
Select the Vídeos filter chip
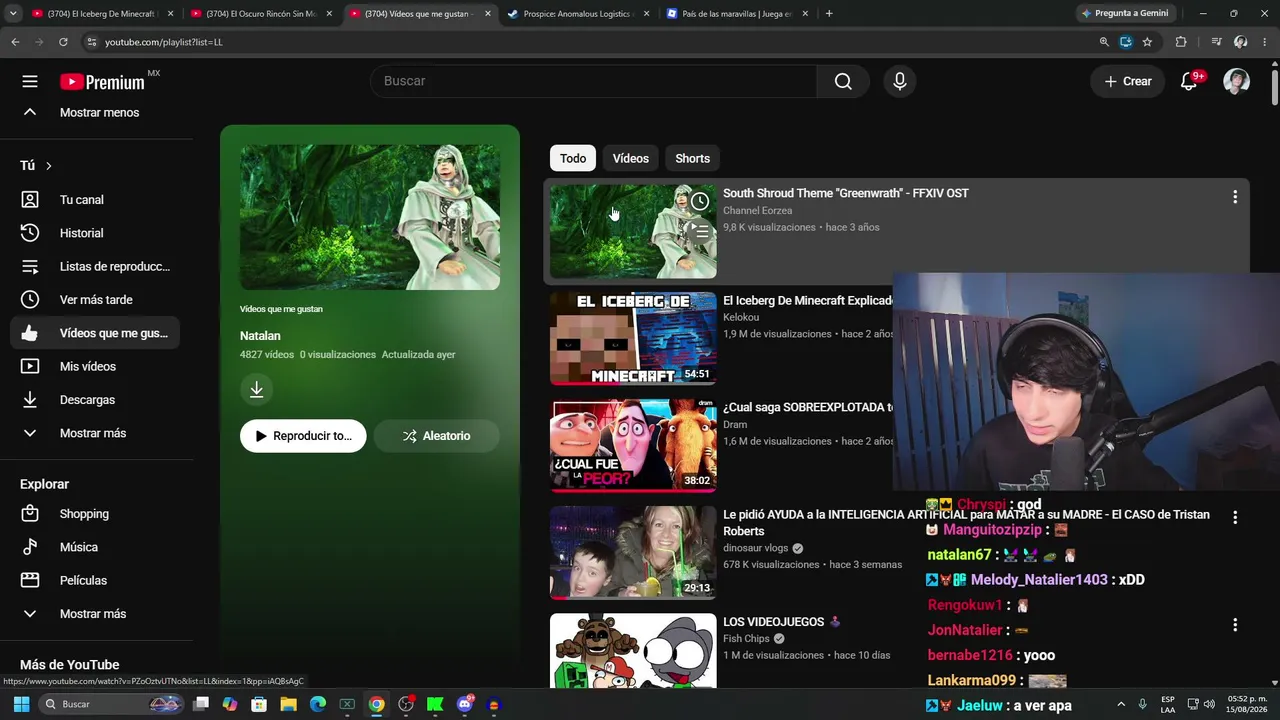[631, 158]
